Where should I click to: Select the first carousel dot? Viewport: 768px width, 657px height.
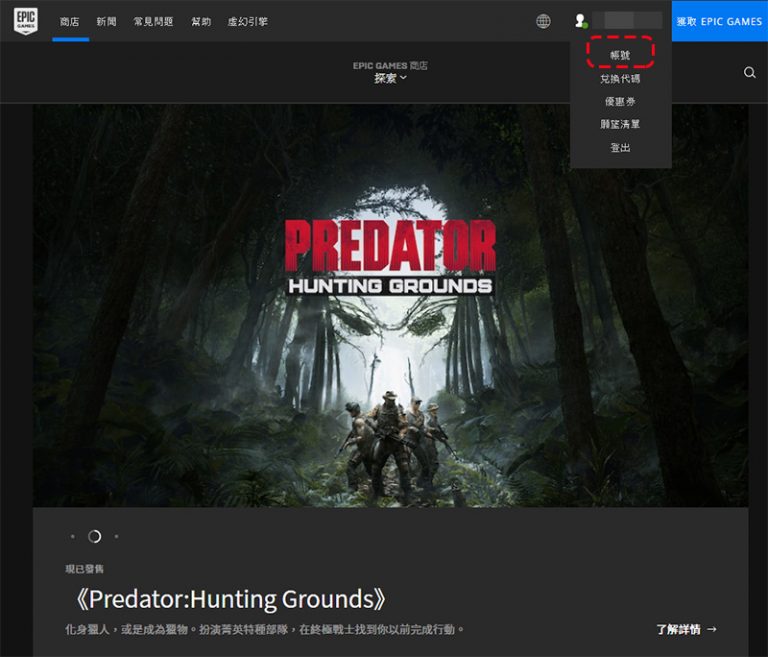[72, 536]
